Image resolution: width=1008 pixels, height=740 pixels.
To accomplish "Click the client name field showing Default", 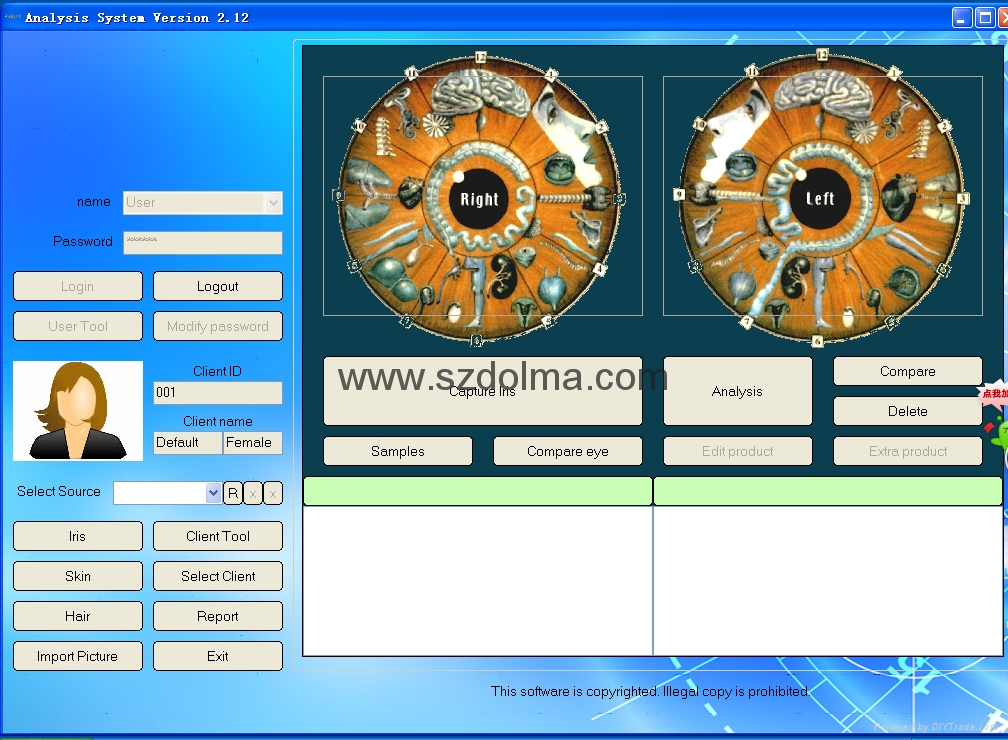I will tap(188, 442).
